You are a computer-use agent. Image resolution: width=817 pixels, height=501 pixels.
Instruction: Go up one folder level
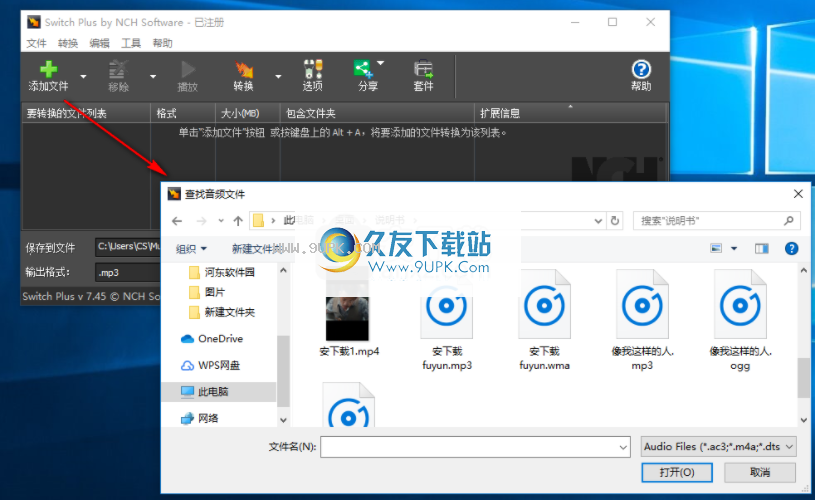coord(238,221)
